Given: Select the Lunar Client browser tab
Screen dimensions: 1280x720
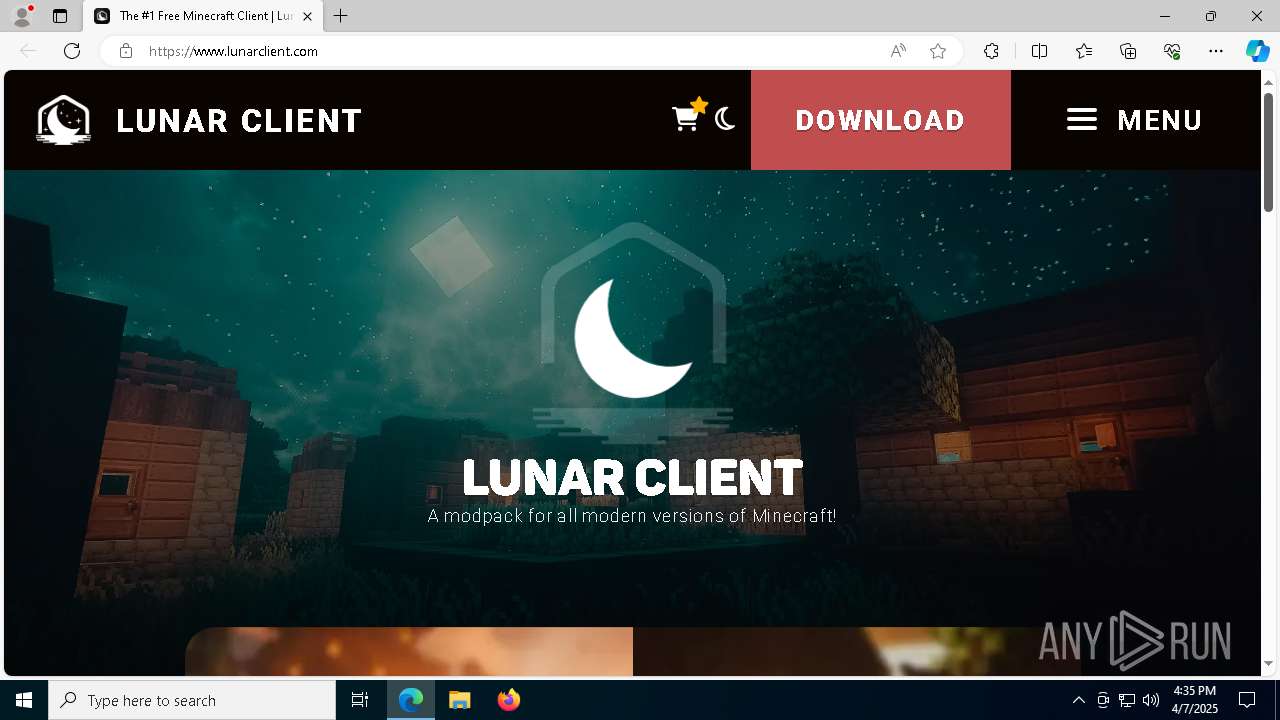Looking at the screenshot, I should point(203,16).
